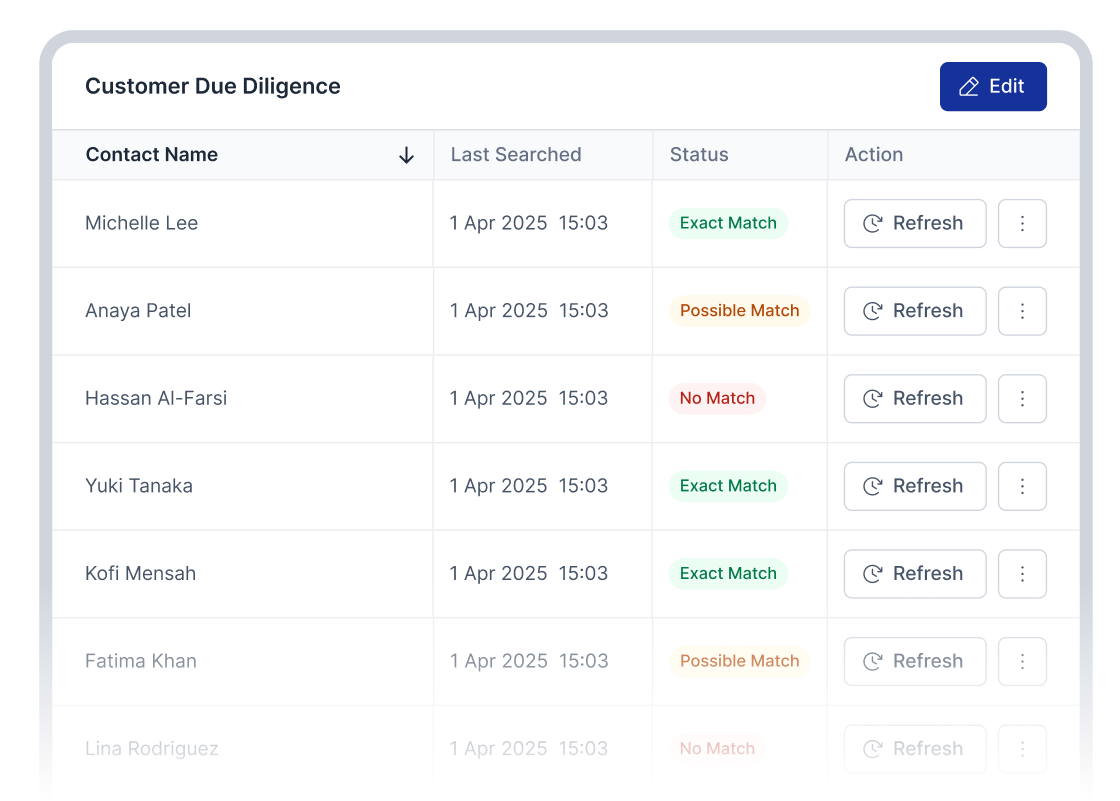1120x801 pixels.
Task: Open the three-dot menu for Michelle Lee
Action: point(1022,223)
